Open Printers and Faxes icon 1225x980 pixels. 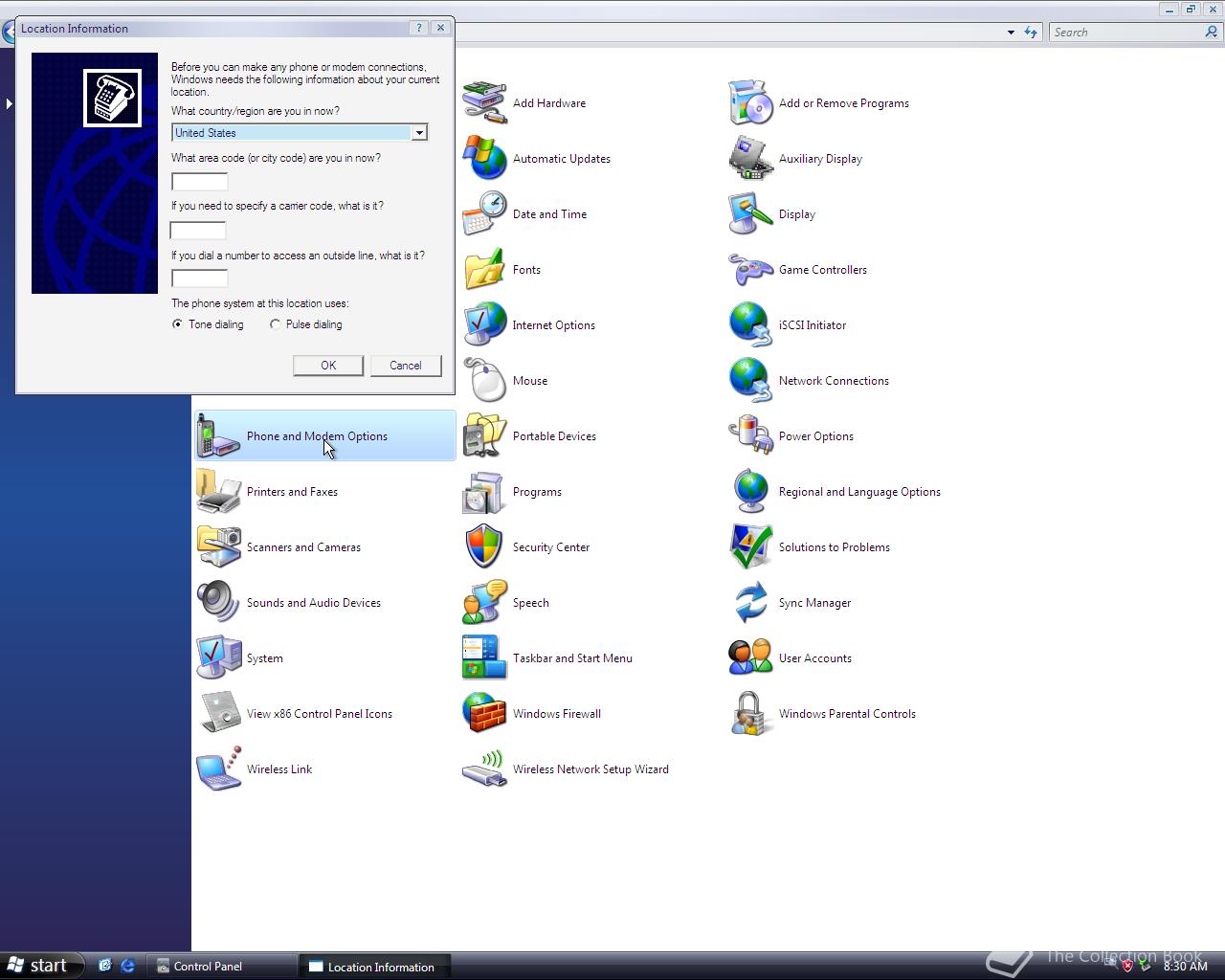218,492
